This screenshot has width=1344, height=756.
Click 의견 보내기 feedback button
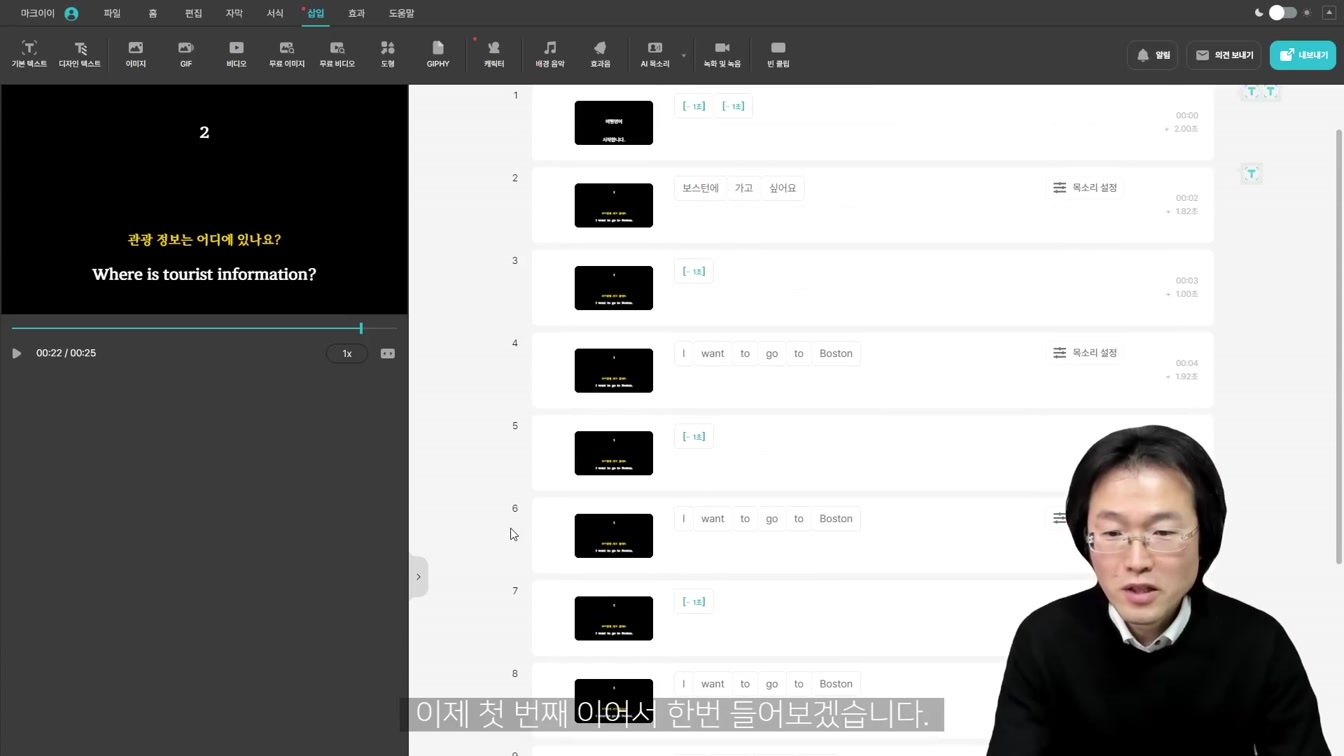[x=1225, y=55]
